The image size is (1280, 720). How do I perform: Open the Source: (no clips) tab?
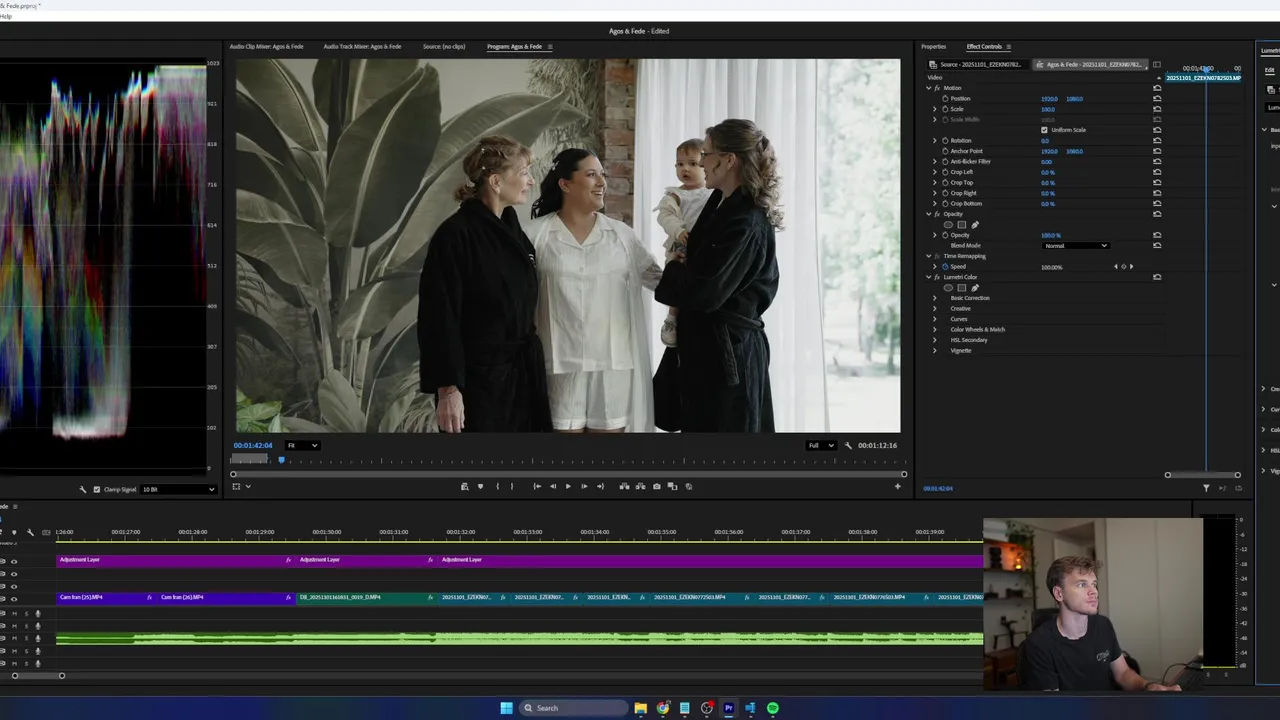(x=444, y=46)
